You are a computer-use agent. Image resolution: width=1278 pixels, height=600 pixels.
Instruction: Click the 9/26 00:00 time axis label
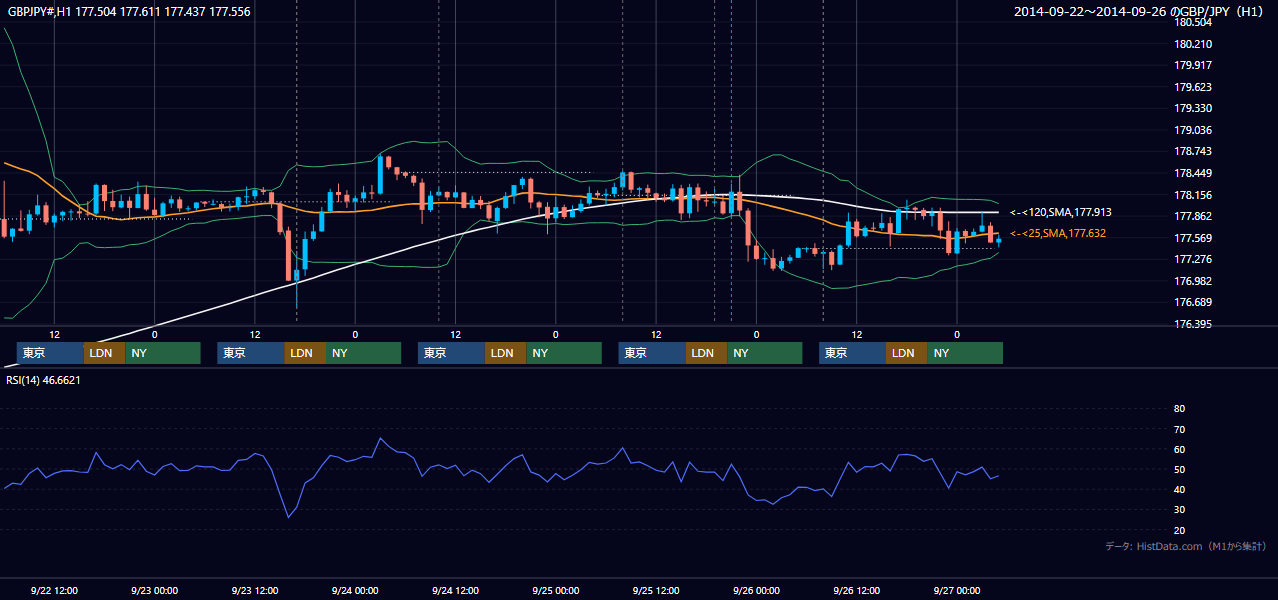click(756, 590)
